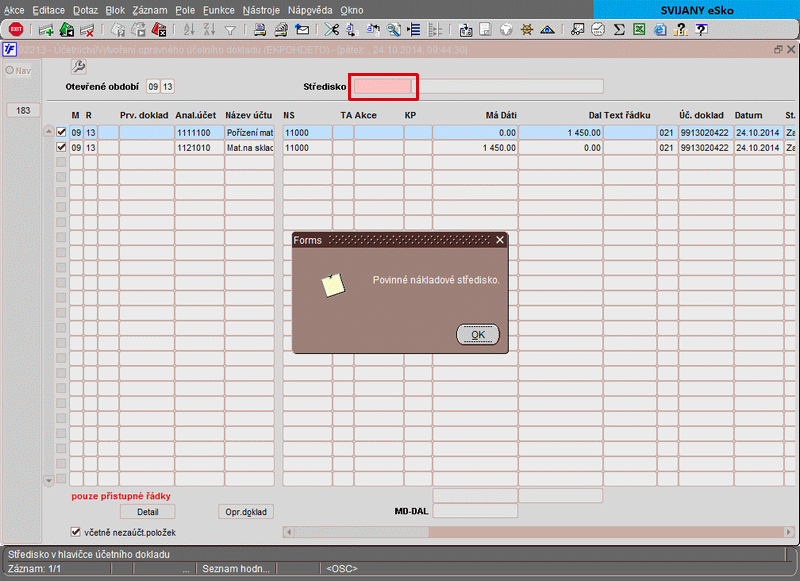Click the period month field 09
This screenshot has height=581, width=800.
153,87
